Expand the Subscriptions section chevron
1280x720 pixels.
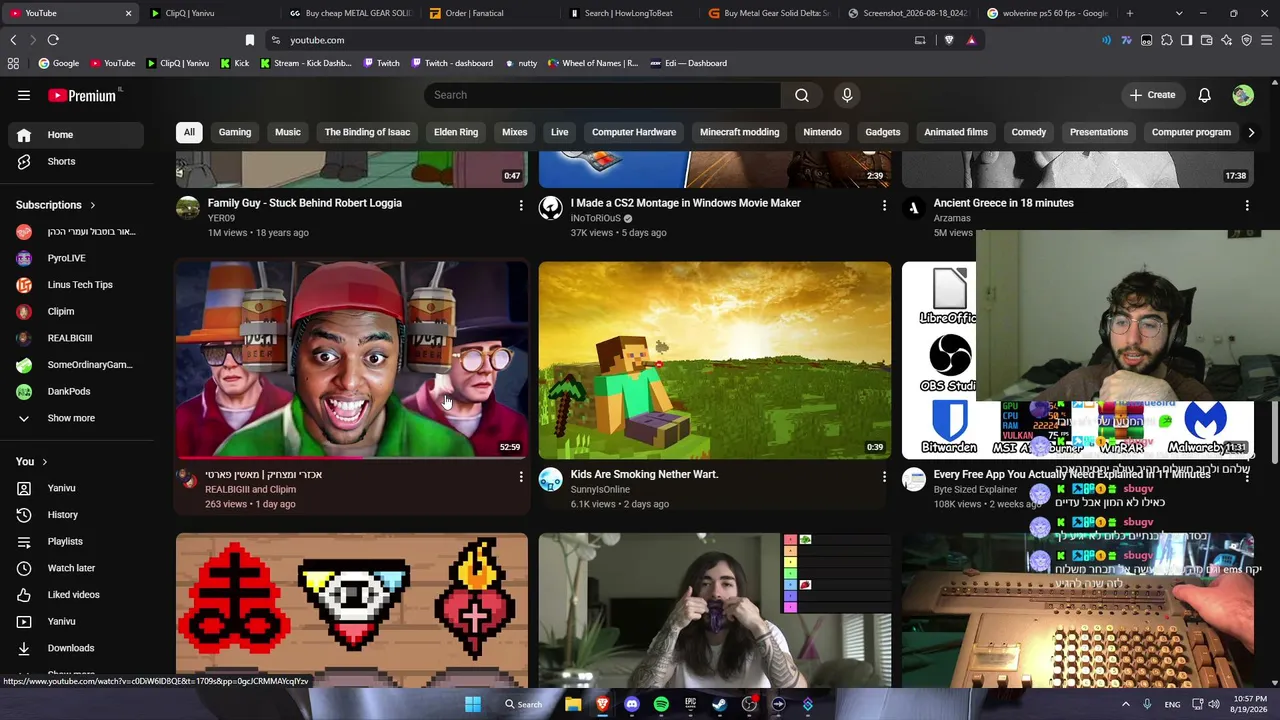[93, 205]
